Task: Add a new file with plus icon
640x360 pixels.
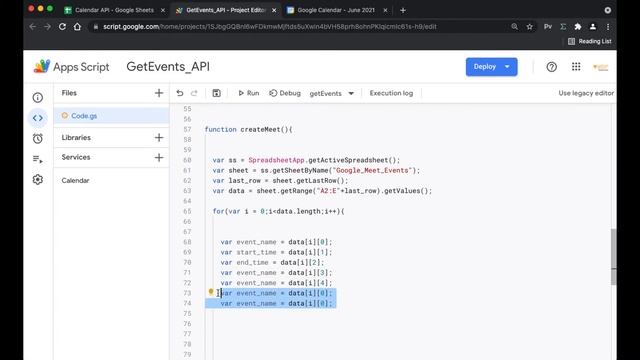Action: coord(159,93)
